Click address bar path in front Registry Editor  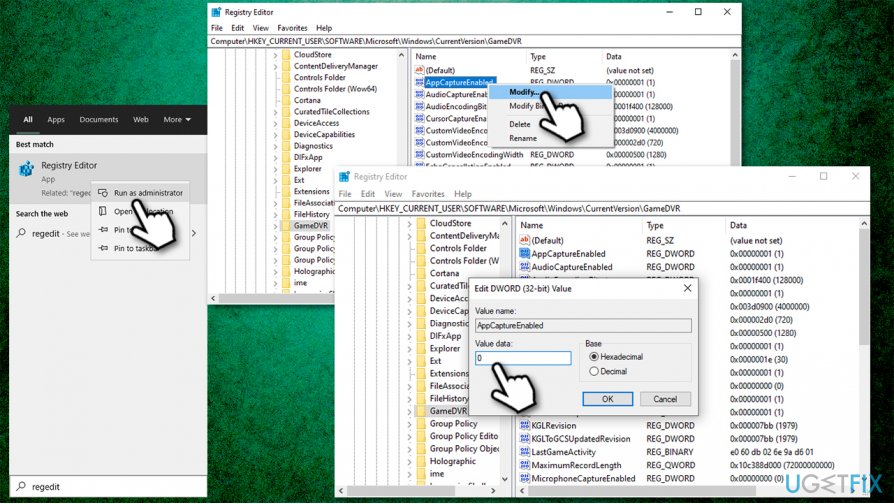pos(509,209)
